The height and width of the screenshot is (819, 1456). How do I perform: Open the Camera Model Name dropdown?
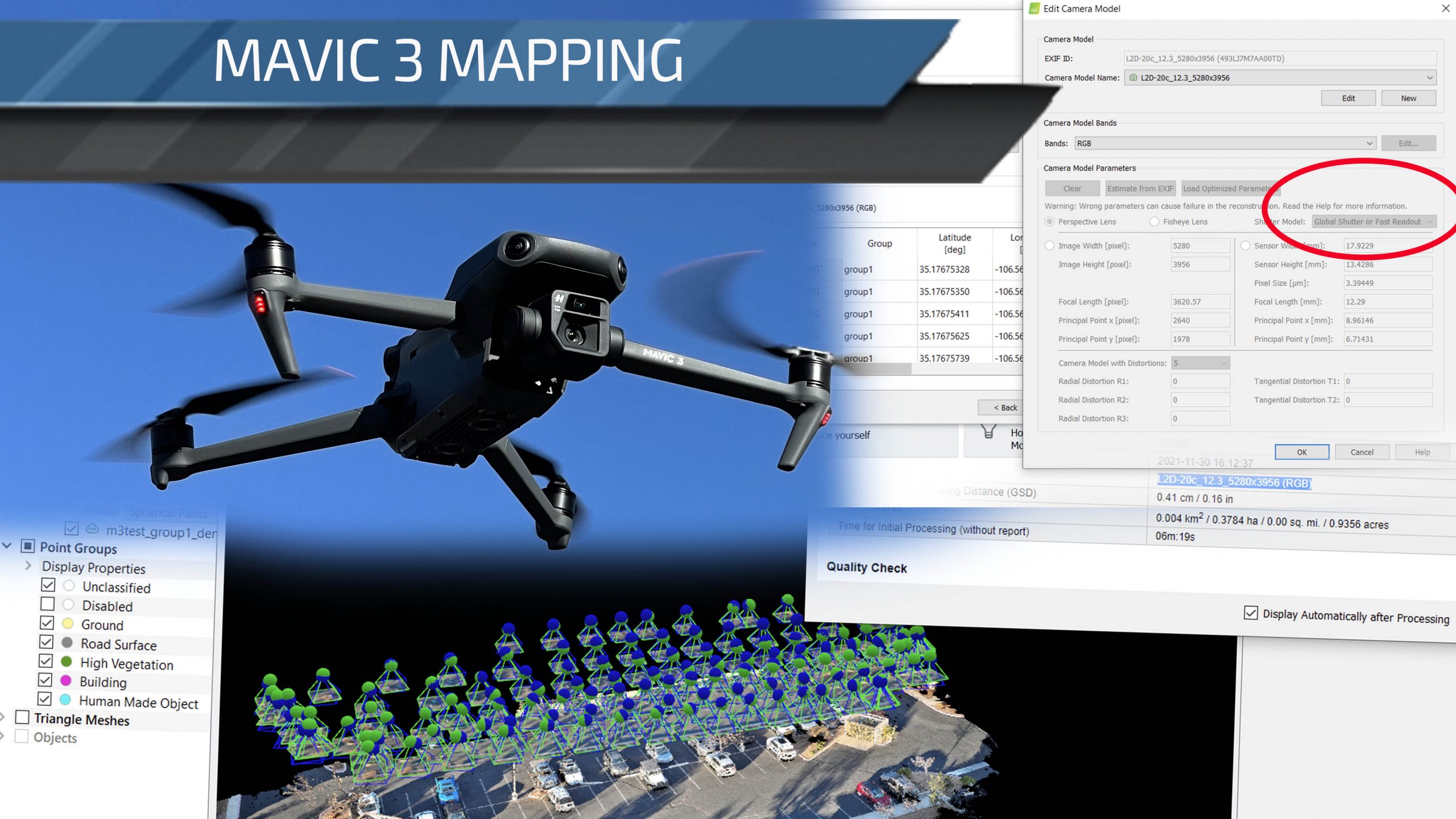pos(1429,77)
